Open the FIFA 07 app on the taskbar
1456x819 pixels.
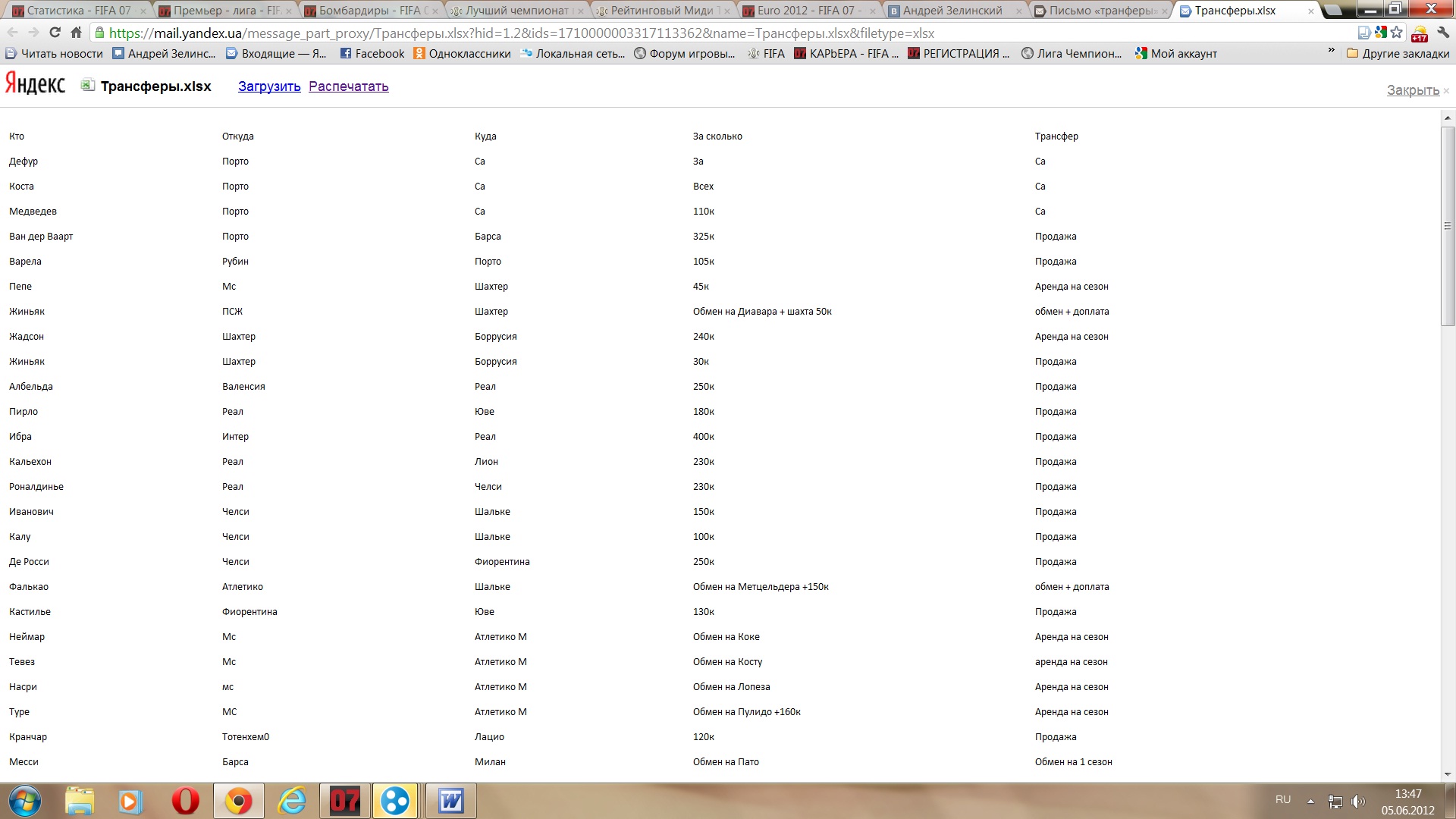[345, 801]
